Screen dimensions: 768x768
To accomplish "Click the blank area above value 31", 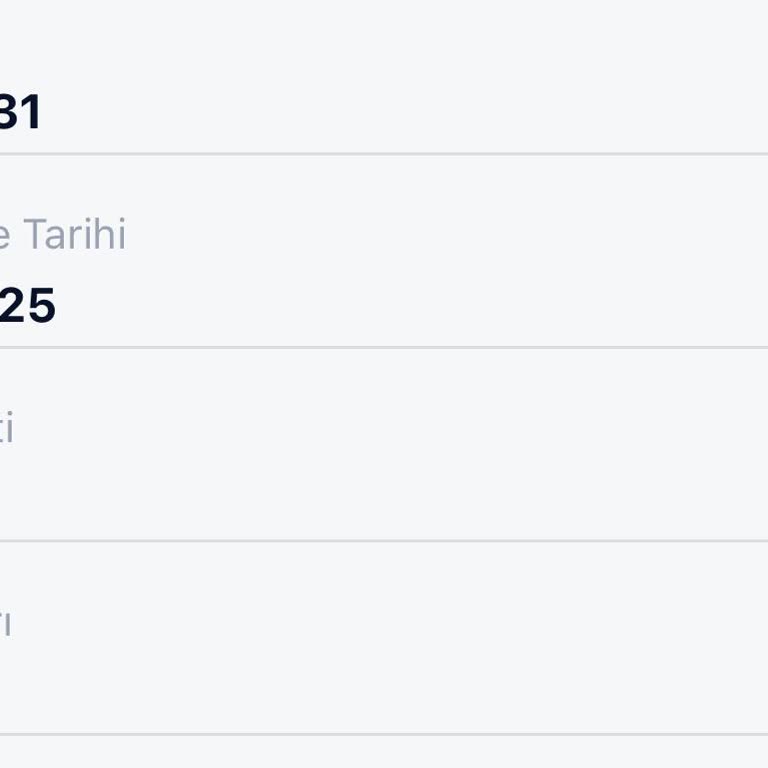I will click(200, 40).
